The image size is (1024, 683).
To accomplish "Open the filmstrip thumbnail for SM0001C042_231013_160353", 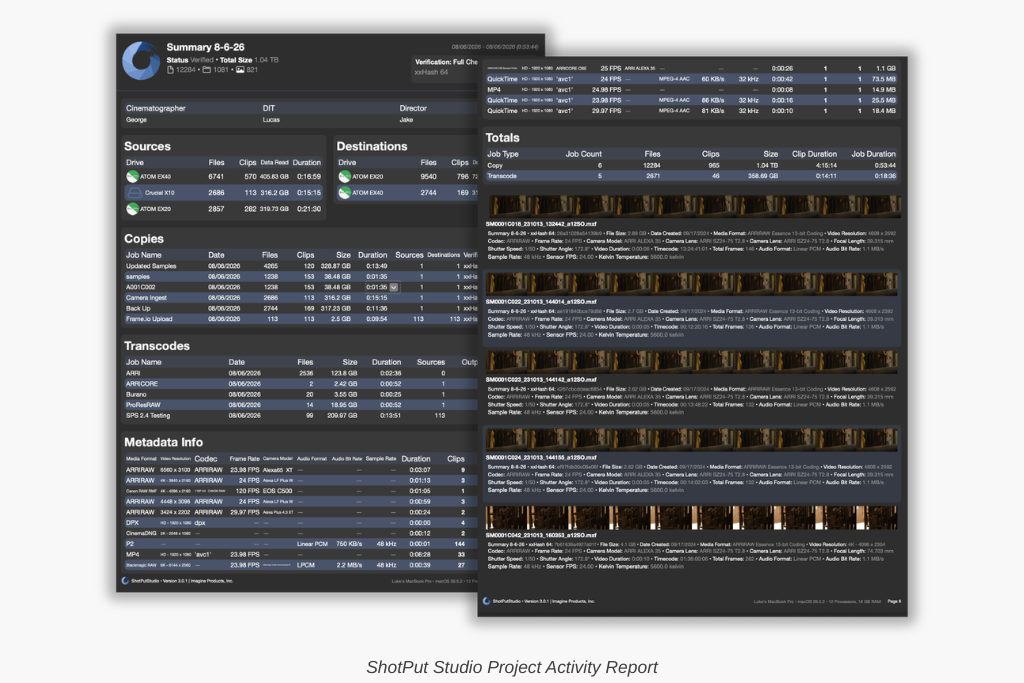I will [692, 517].
